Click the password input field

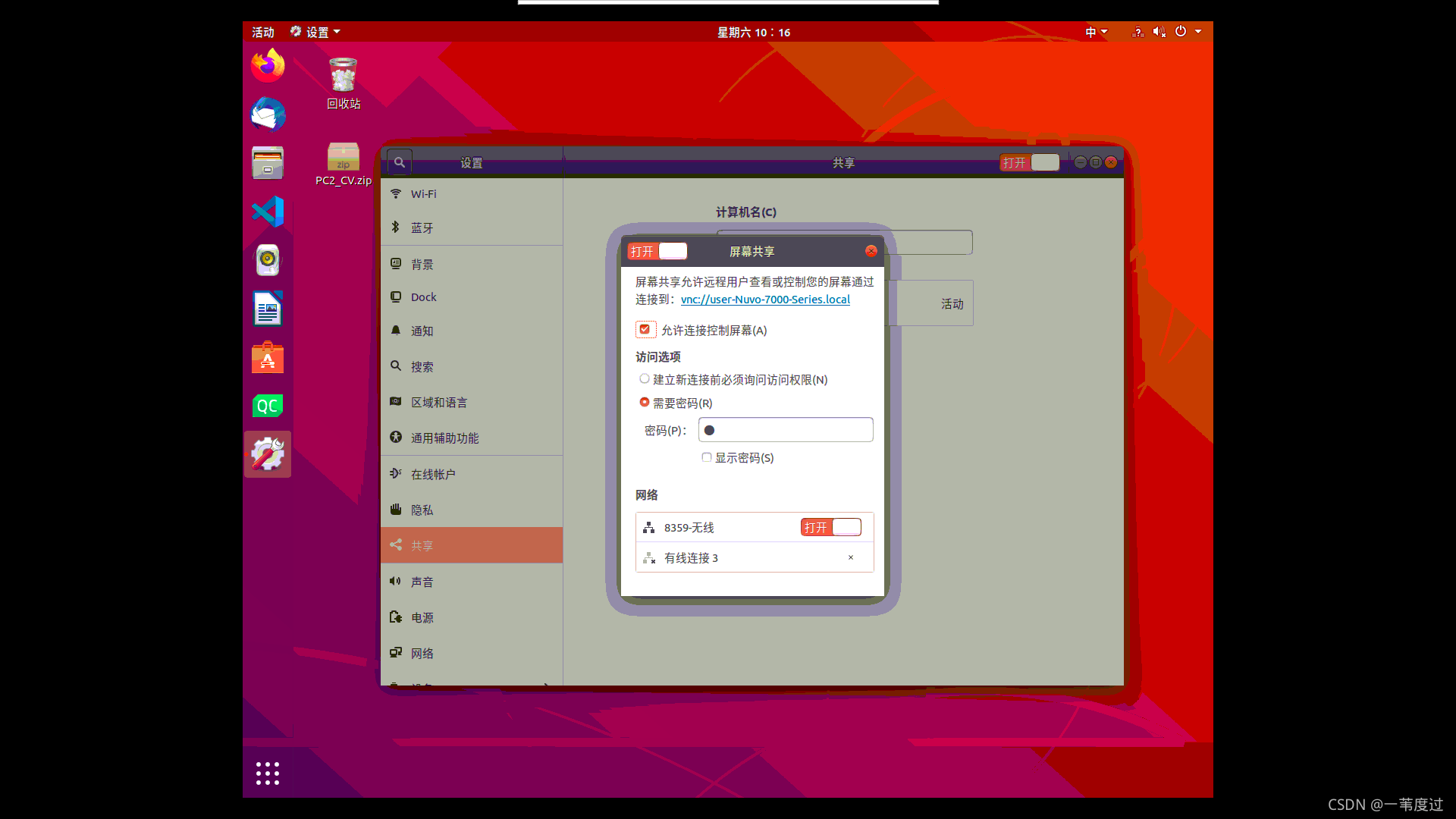[x=786, y=430]
